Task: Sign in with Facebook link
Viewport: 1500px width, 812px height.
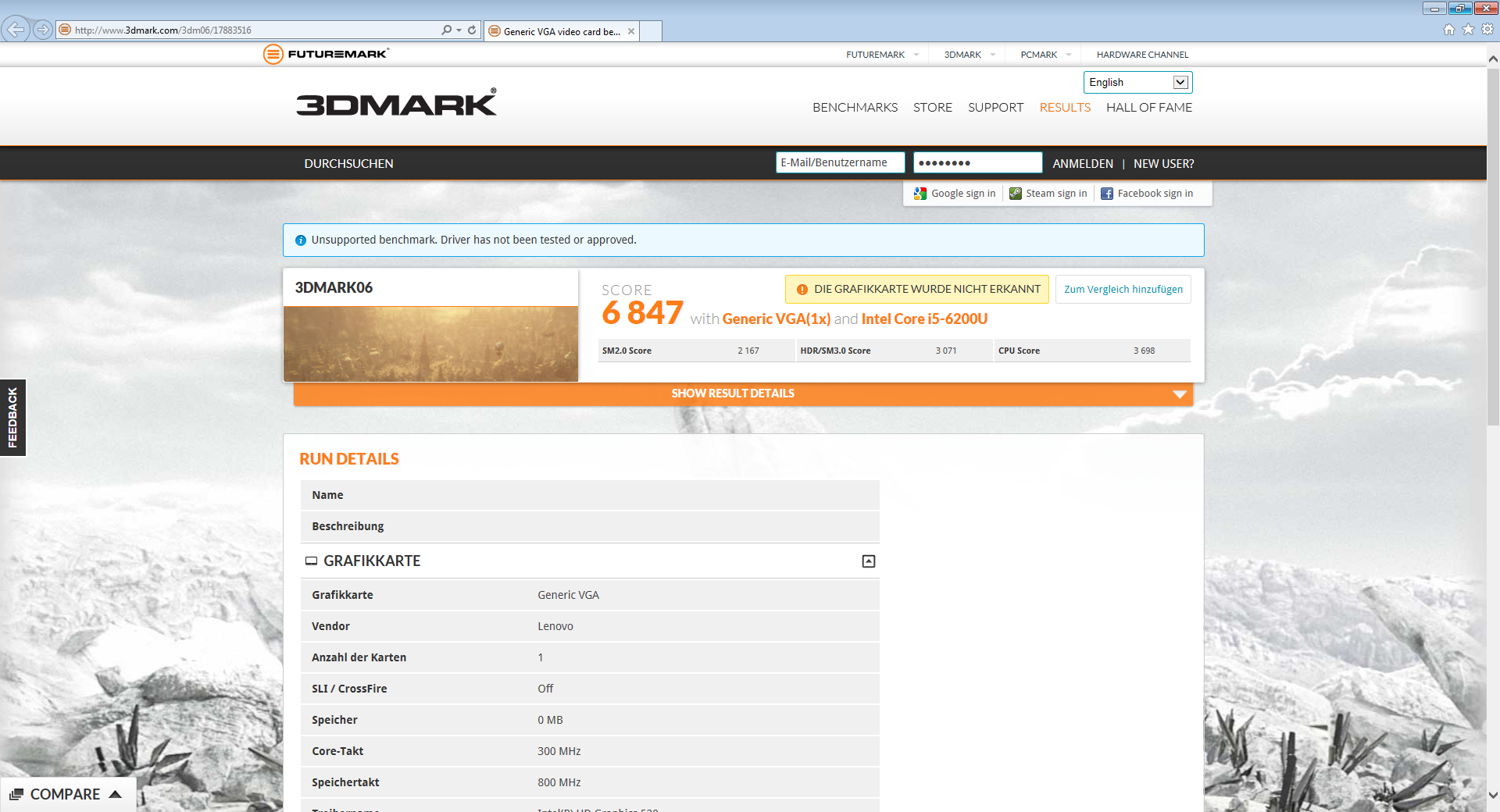Action: [x=1155, y=194]
